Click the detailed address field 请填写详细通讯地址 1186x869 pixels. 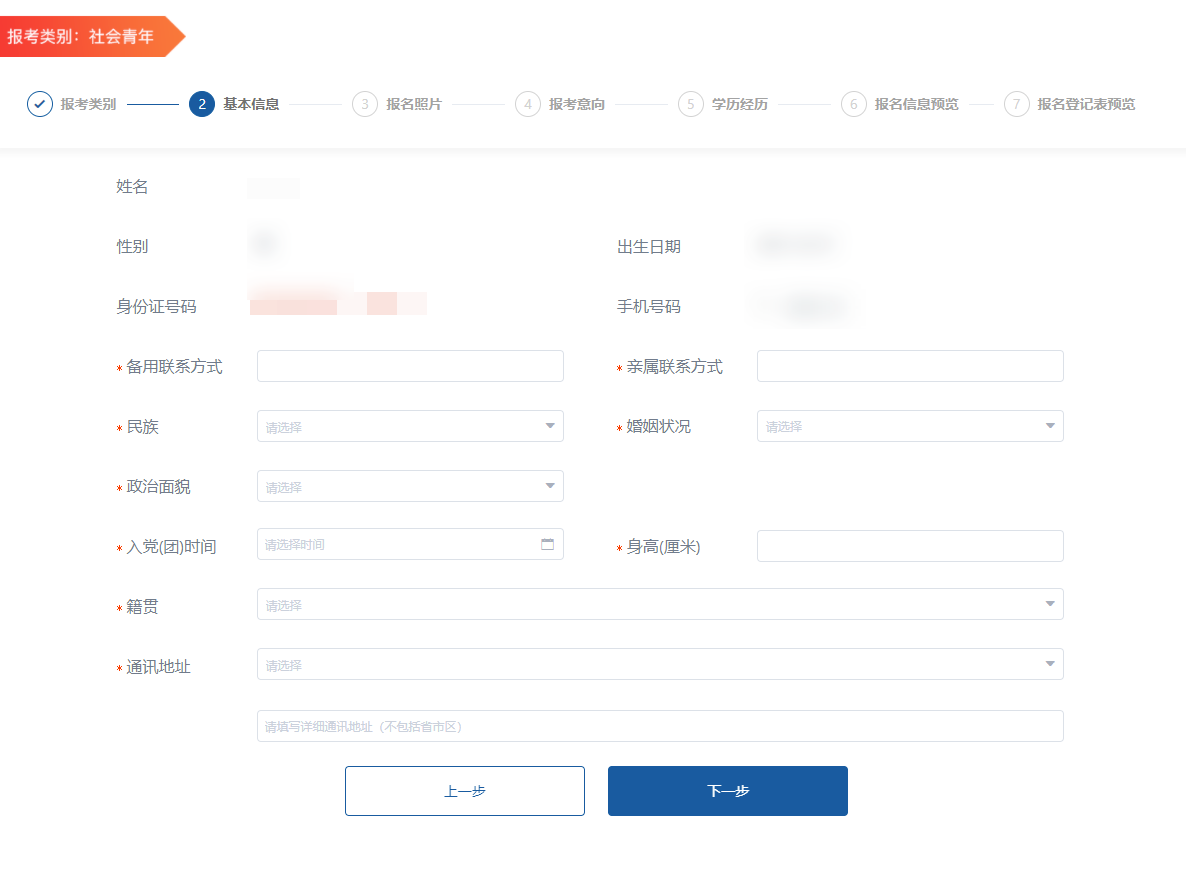coord(660,726)
